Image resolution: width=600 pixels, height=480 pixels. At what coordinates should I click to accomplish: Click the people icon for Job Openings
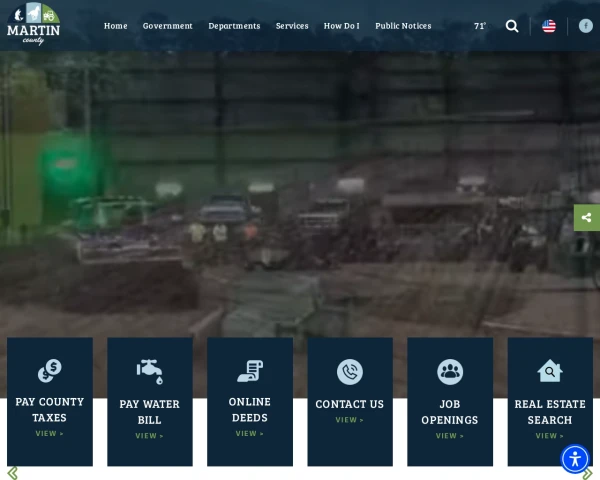pos(450,372)
